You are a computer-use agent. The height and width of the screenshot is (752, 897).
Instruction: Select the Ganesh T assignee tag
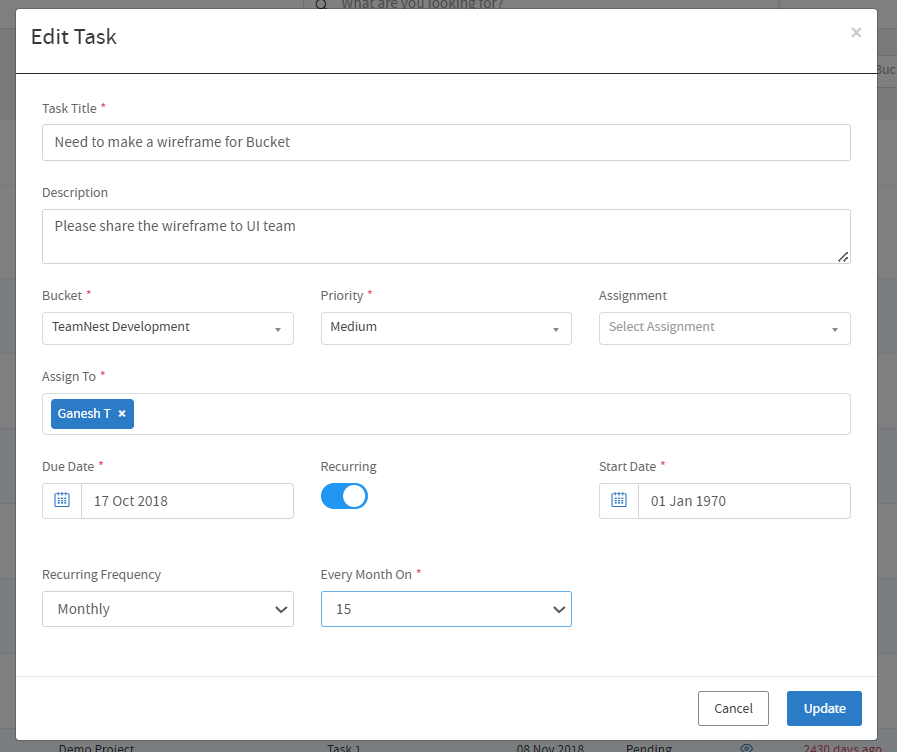[x=83, y=414]
